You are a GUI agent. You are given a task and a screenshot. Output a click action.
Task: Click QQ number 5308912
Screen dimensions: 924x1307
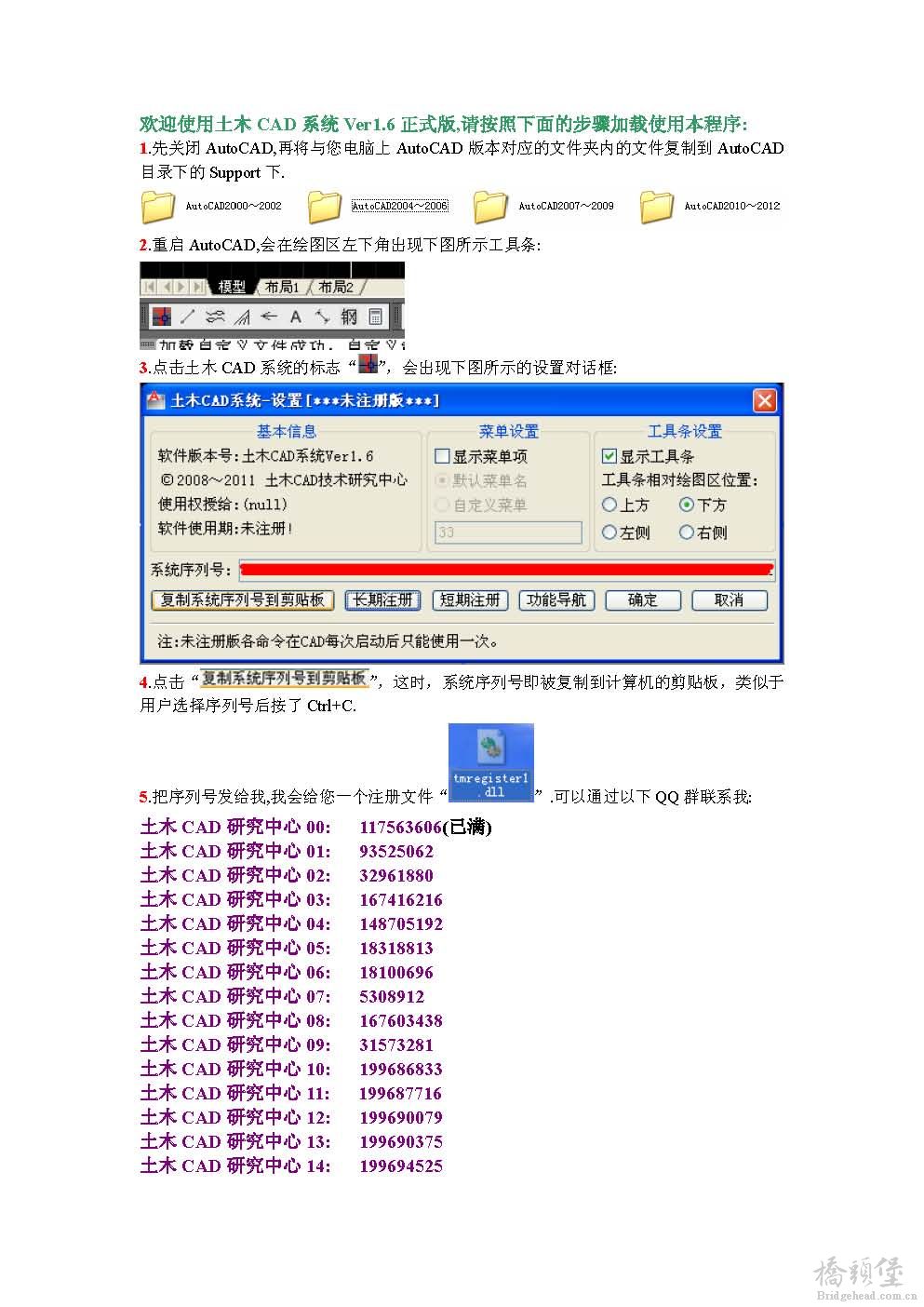pyautogui.click(x=392, y=996)
